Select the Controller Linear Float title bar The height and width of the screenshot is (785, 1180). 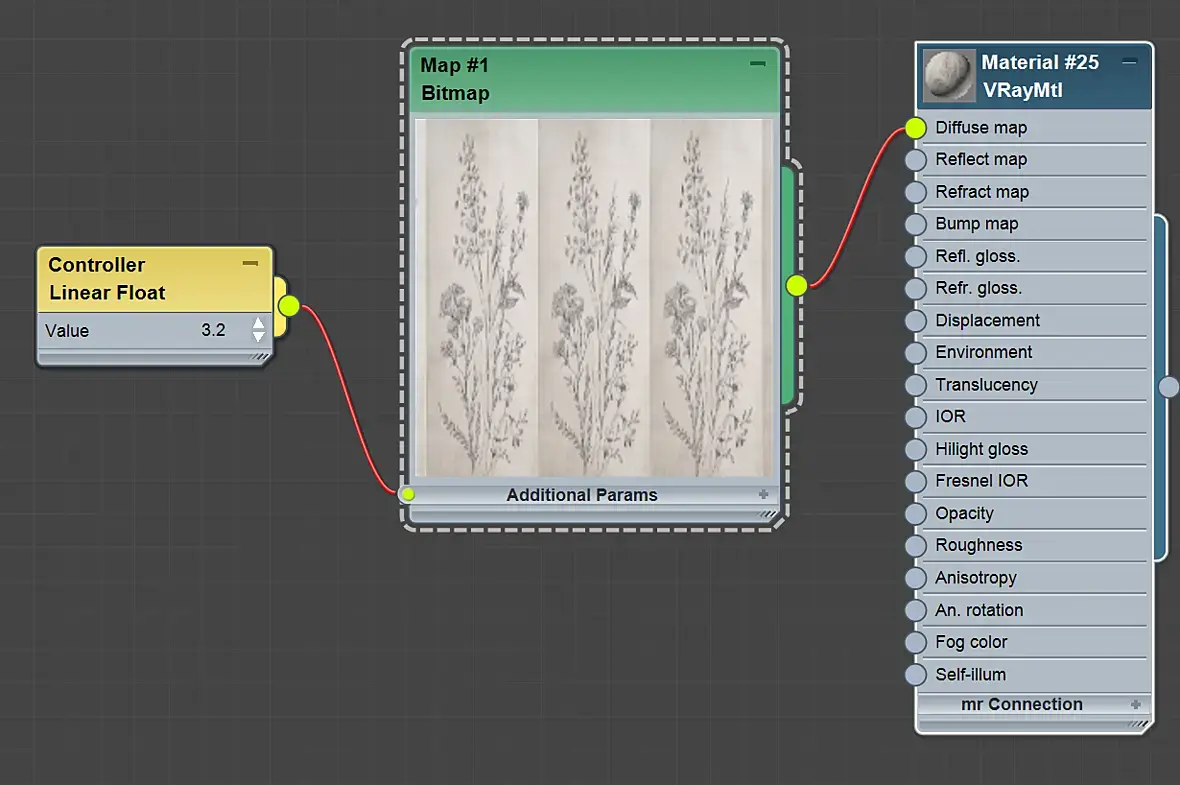coord(155,279)
